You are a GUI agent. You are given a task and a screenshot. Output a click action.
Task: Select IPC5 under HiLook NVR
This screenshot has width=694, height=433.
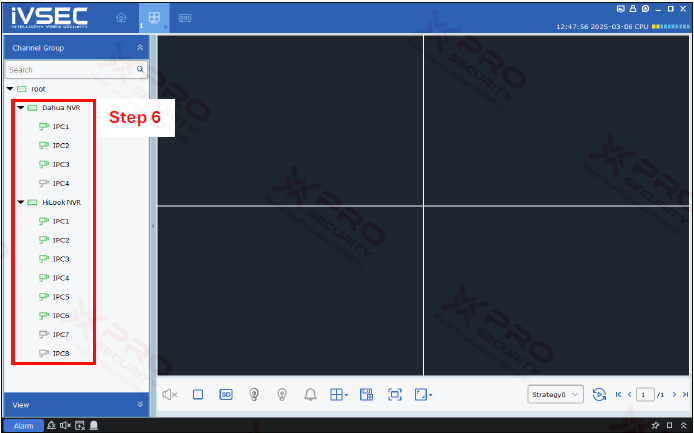tap(61, 297)
